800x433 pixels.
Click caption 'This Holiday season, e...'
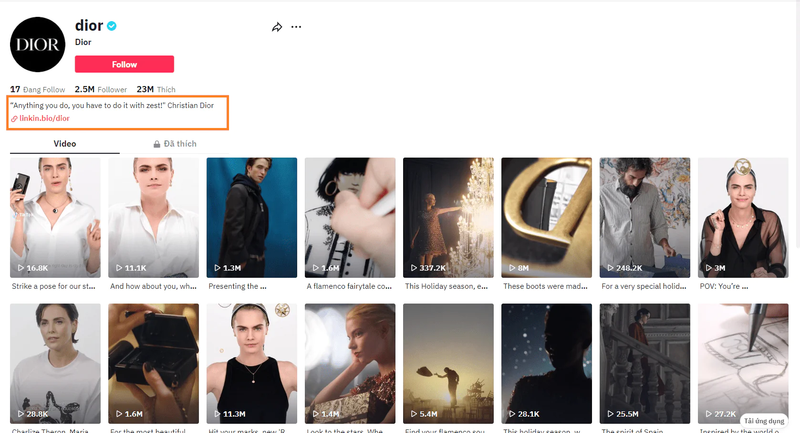point(446,287)
